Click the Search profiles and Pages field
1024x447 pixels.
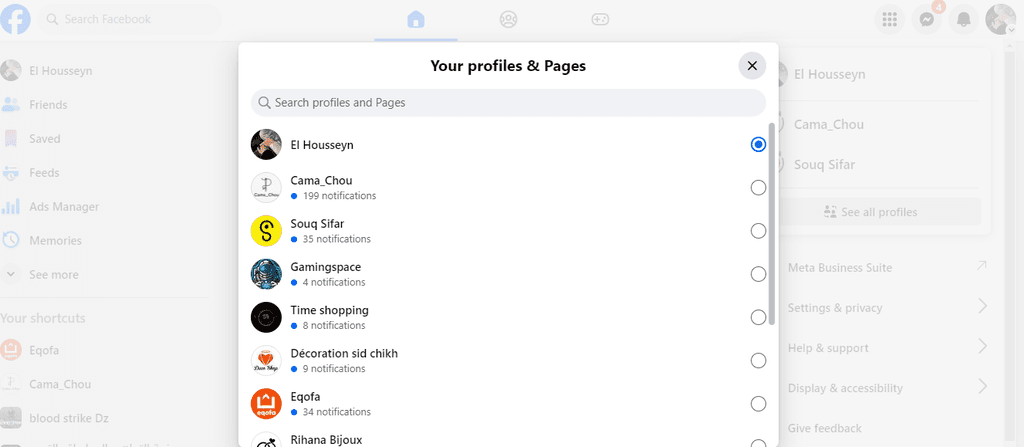click(508, 103)
